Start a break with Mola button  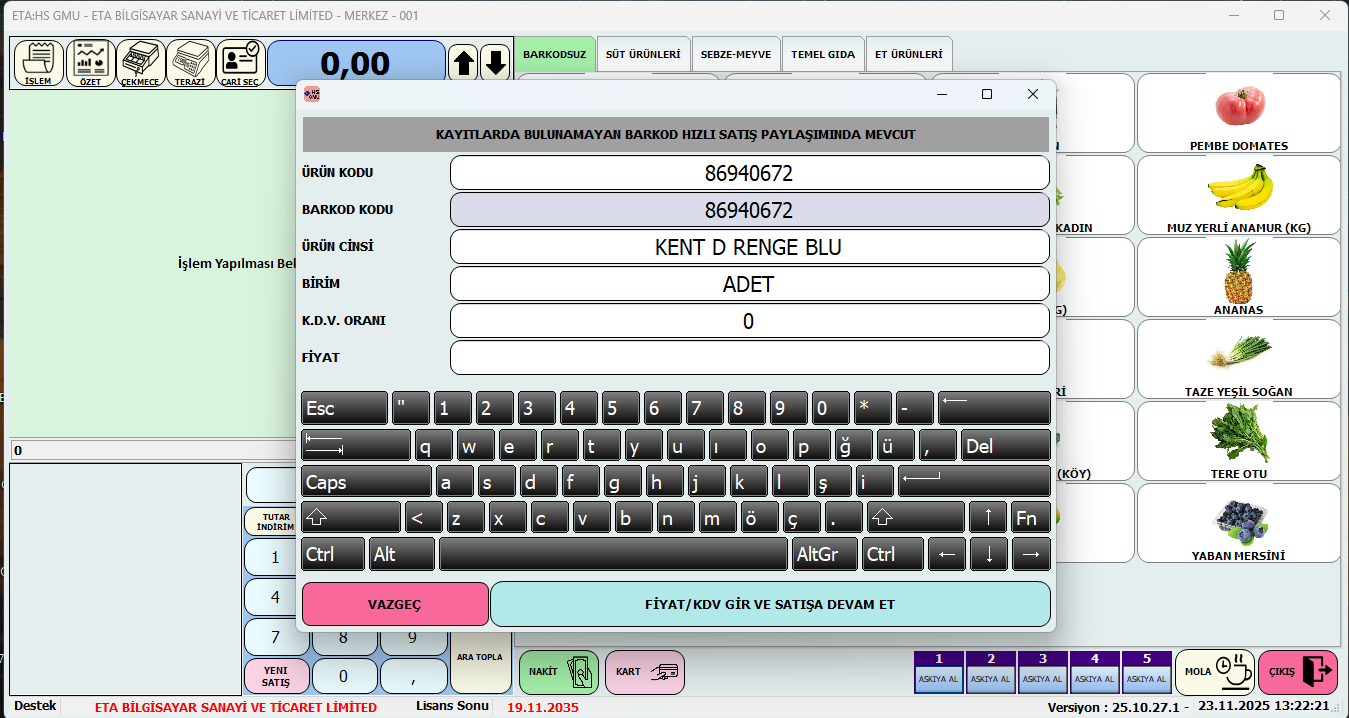coord(1214,672)
